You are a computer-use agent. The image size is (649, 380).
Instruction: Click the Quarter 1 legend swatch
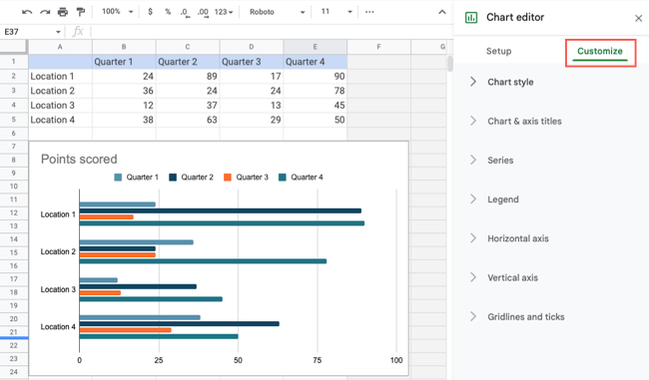118,177
